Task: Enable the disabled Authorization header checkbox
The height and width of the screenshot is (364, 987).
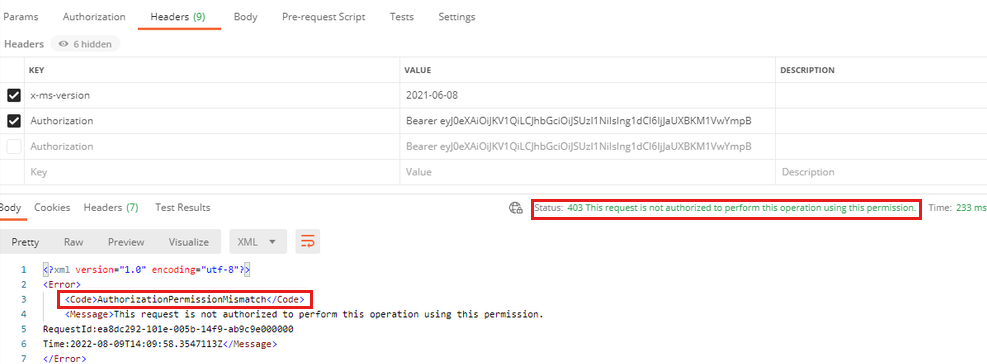Action: 14,146
